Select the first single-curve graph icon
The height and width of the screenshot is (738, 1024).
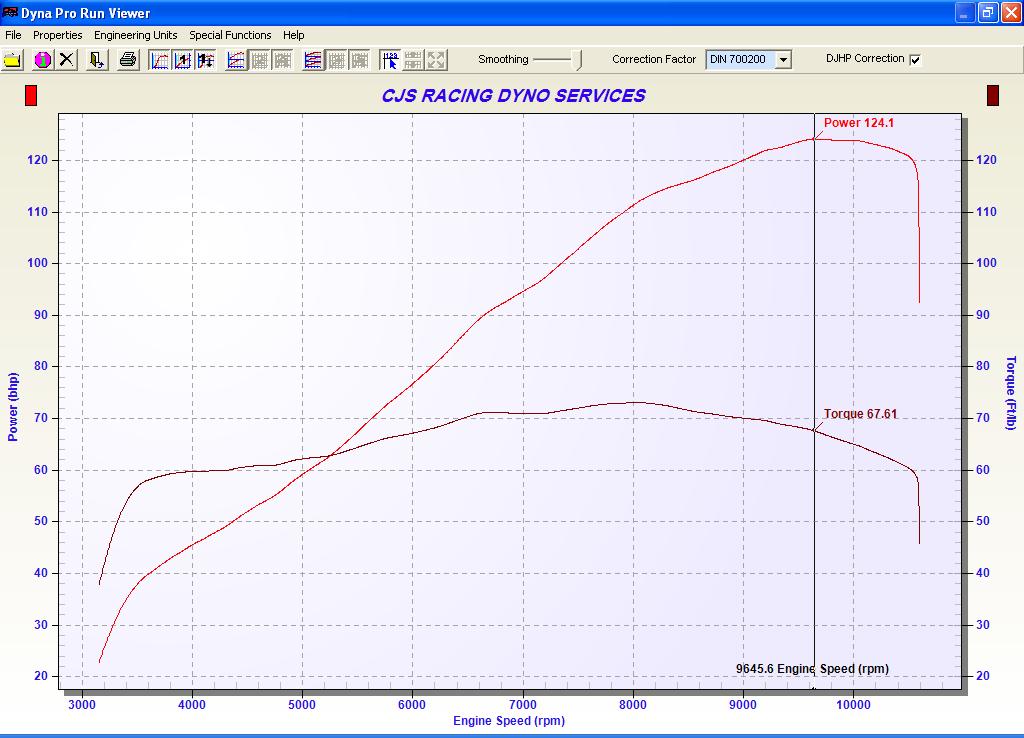160,60
